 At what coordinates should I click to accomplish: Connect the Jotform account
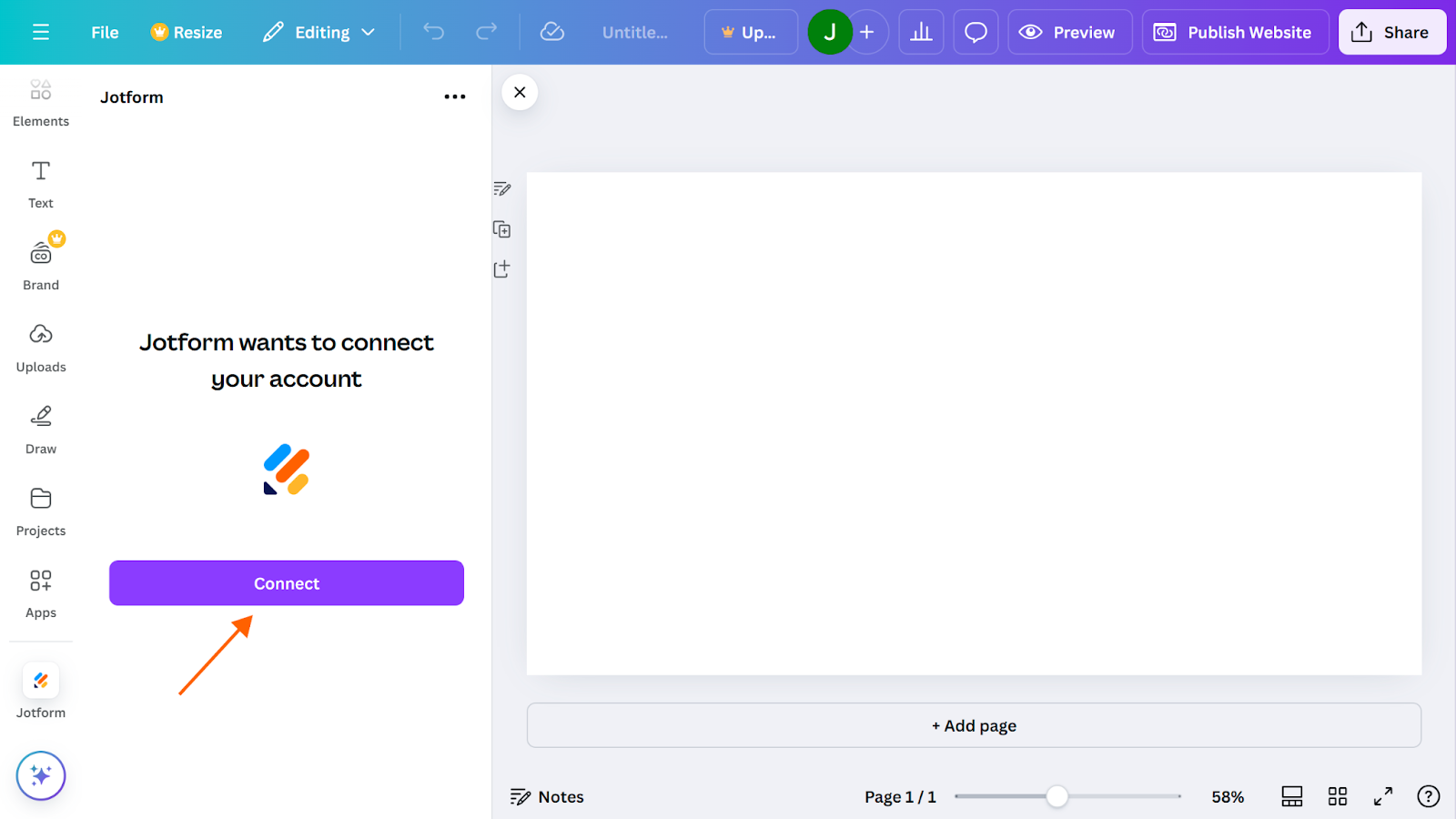point(286,582)
